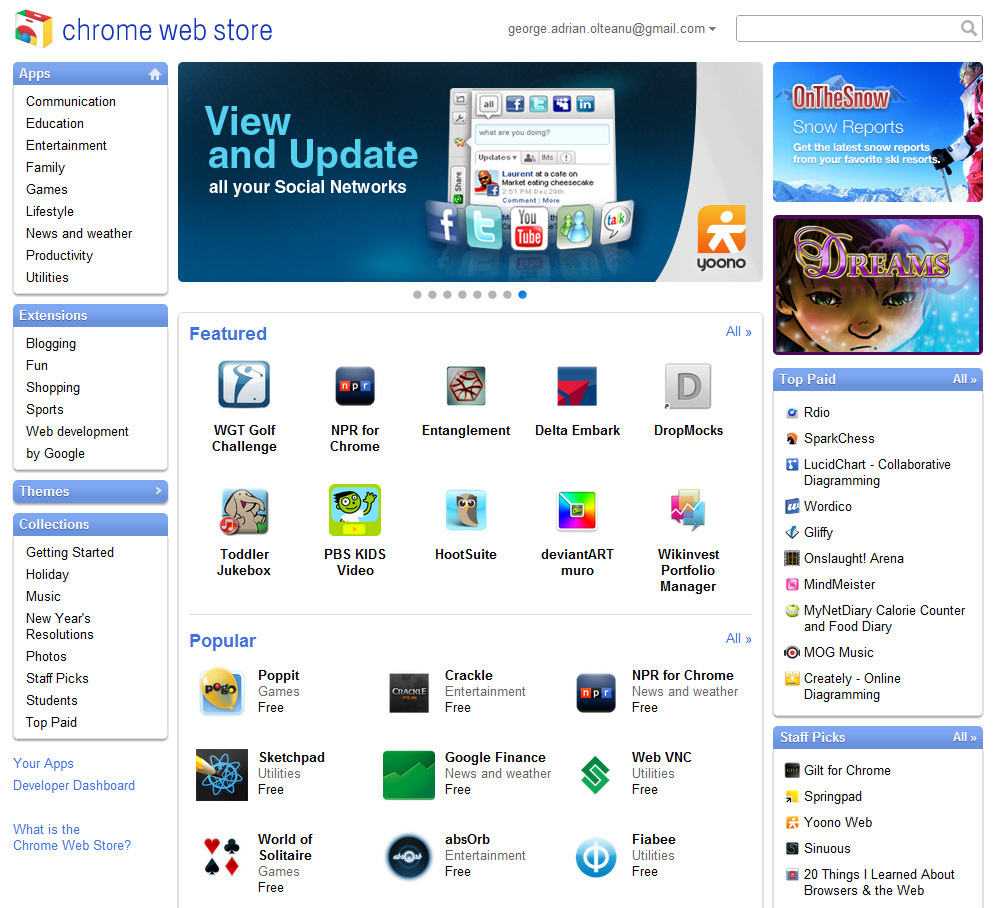Click the home icon in Apps header
993x908 pixels.
[155, 74]
